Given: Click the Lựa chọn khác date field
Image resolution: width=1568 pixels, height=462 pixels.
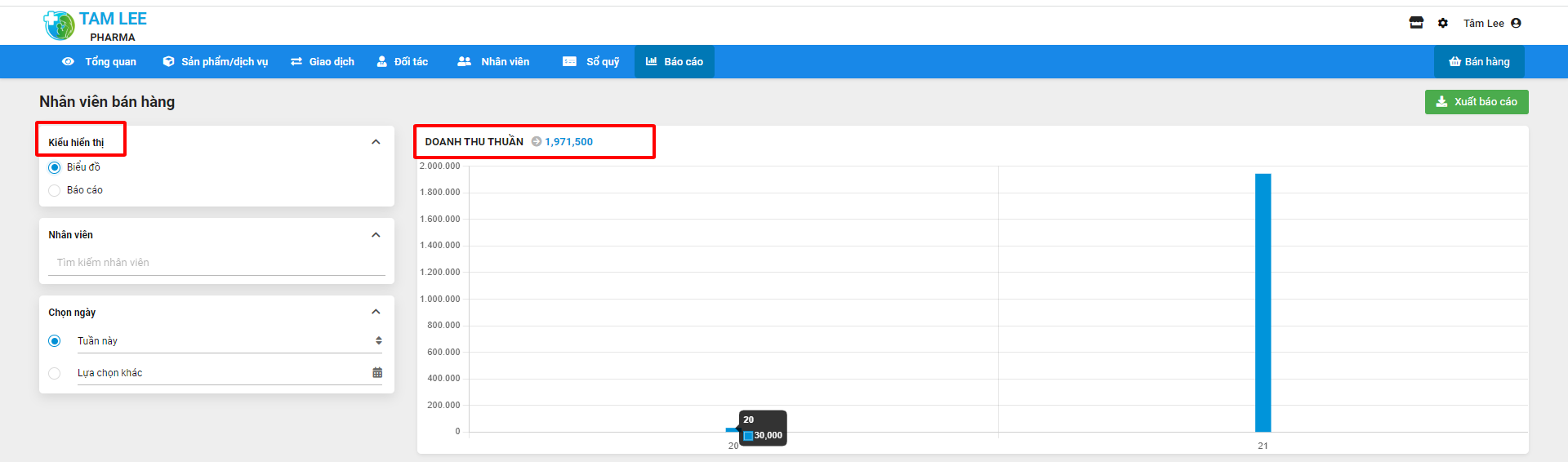Looking at the screenshot, I should [229, 373].
